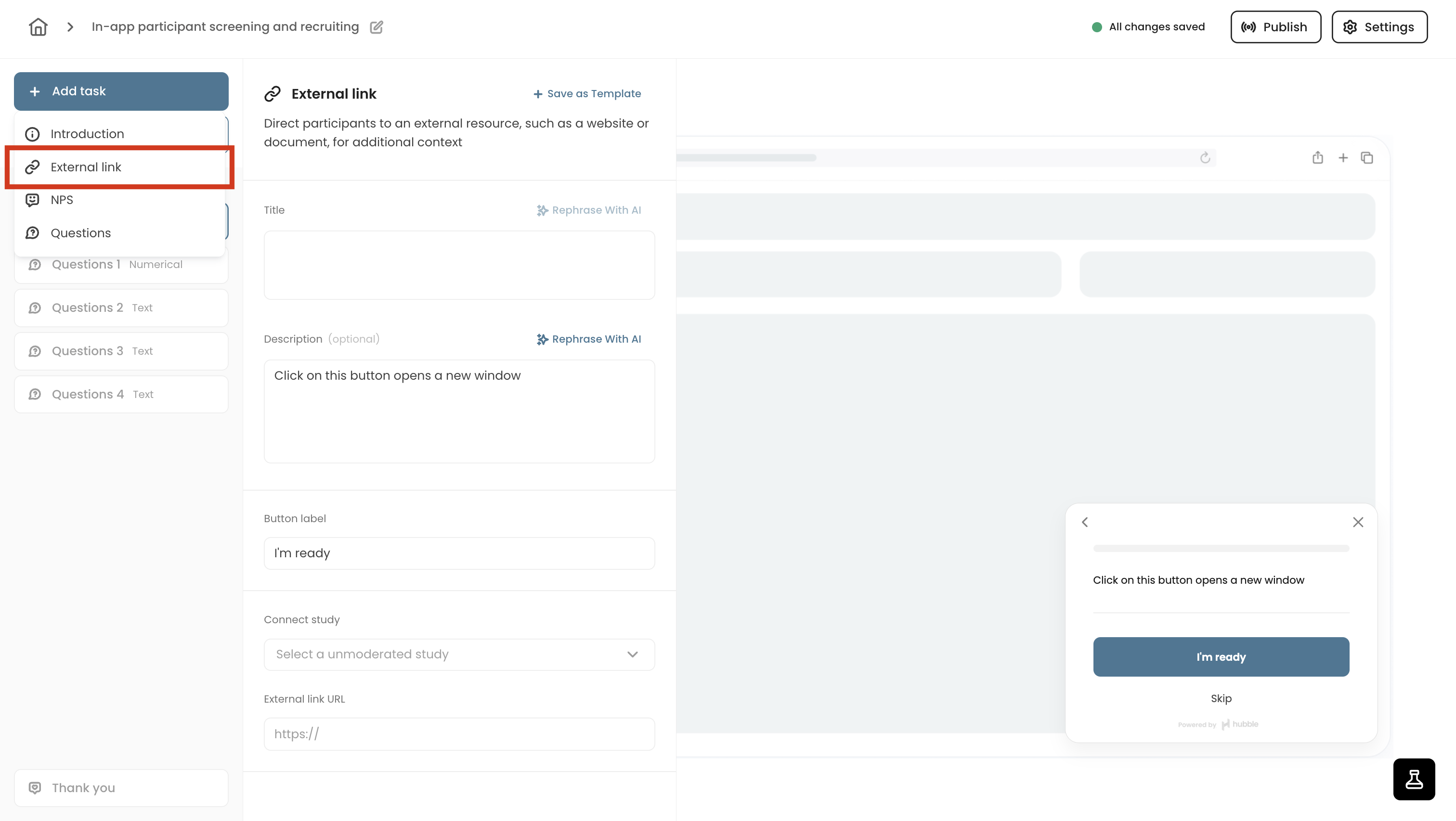Click the I'm ready preview button
This screenshot has width=1456, height=821.
(1221, 656)
